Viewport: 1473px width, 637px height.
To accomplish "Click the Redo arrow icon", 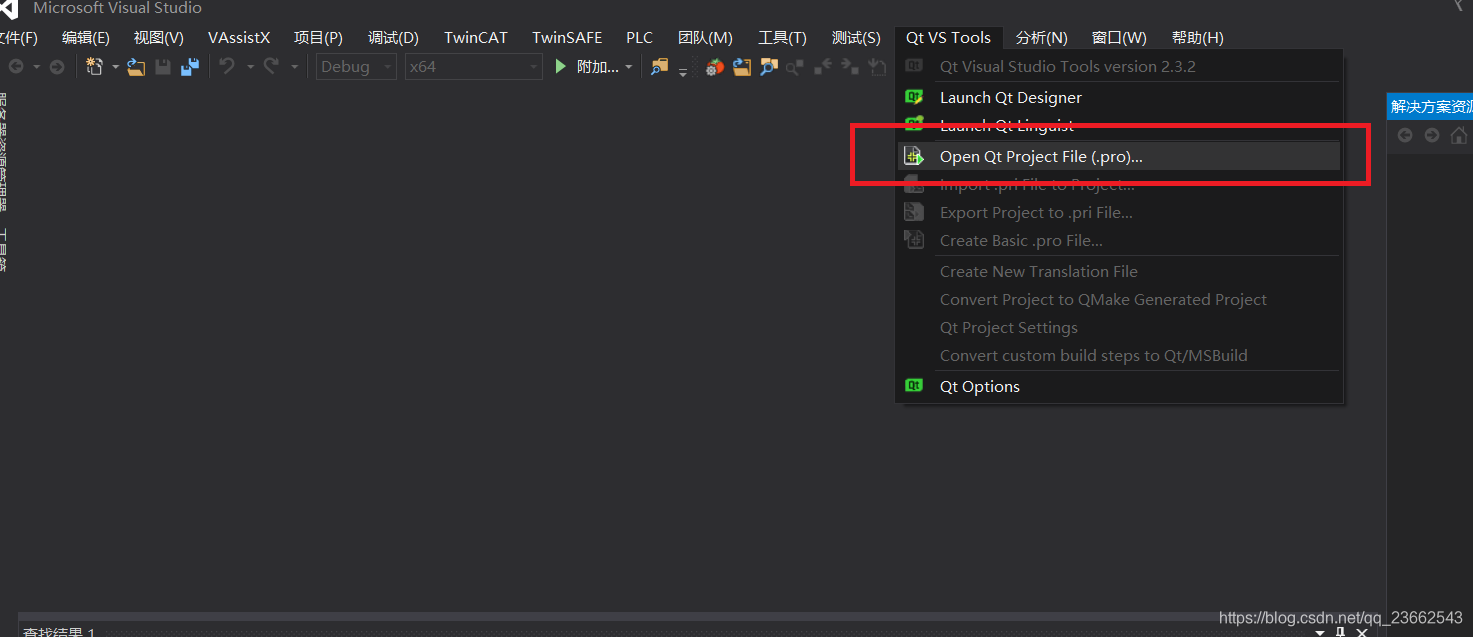I will tap(271, 66).
